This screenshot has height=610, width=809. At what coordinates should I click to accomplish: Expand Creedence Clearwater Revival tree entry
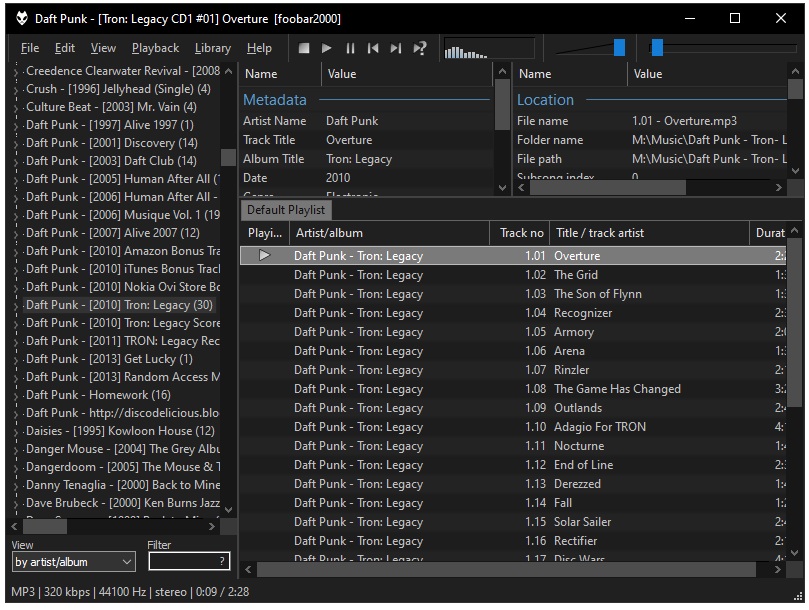tap(17, 71)
